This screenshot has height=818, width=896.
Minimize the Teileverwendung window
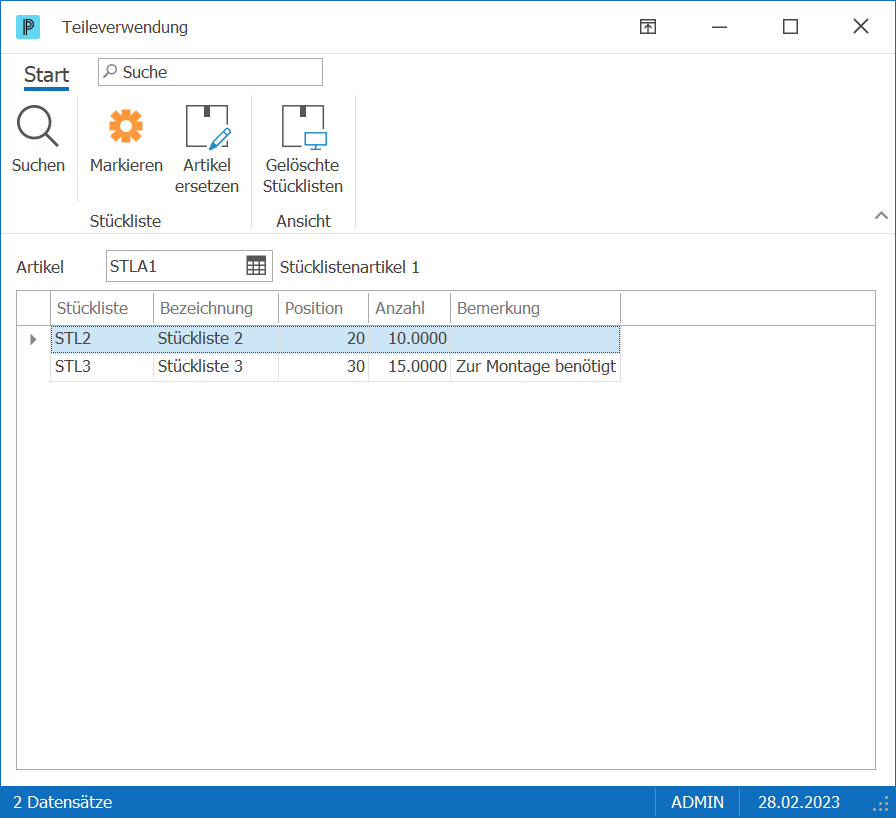[x=719, y=27]
